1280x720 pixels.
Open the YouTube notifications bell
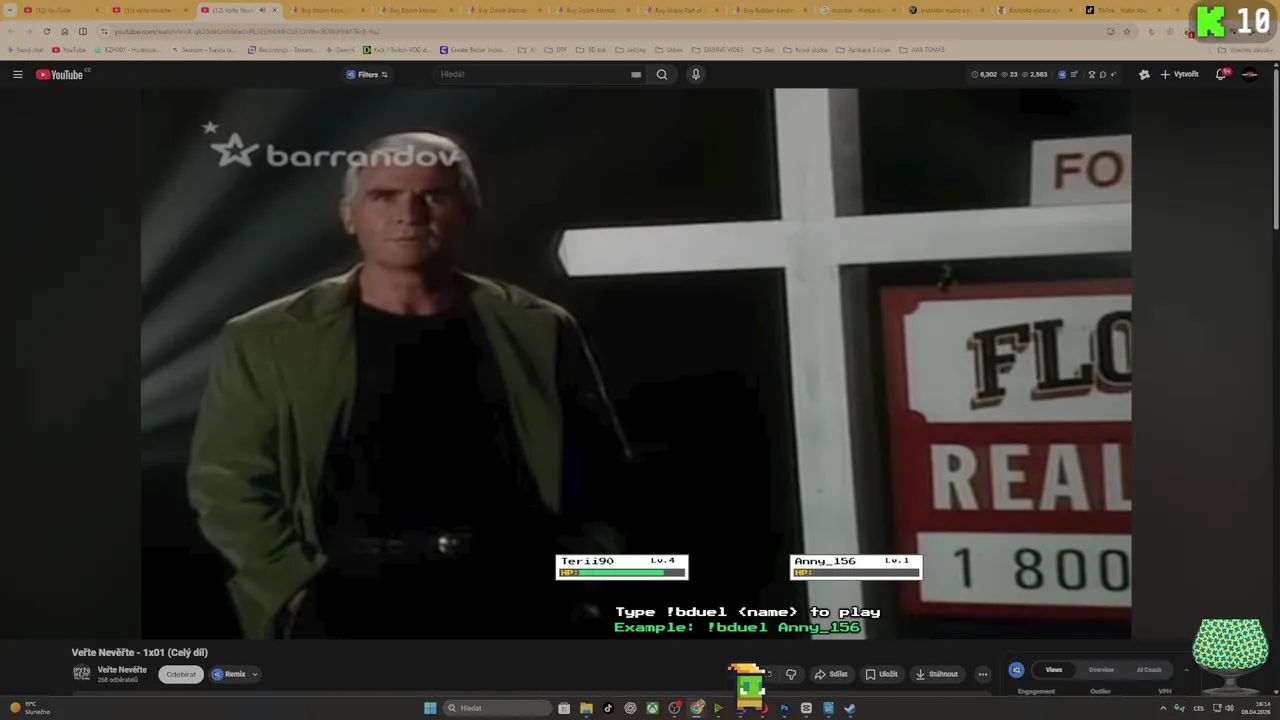coord(1221,74)
